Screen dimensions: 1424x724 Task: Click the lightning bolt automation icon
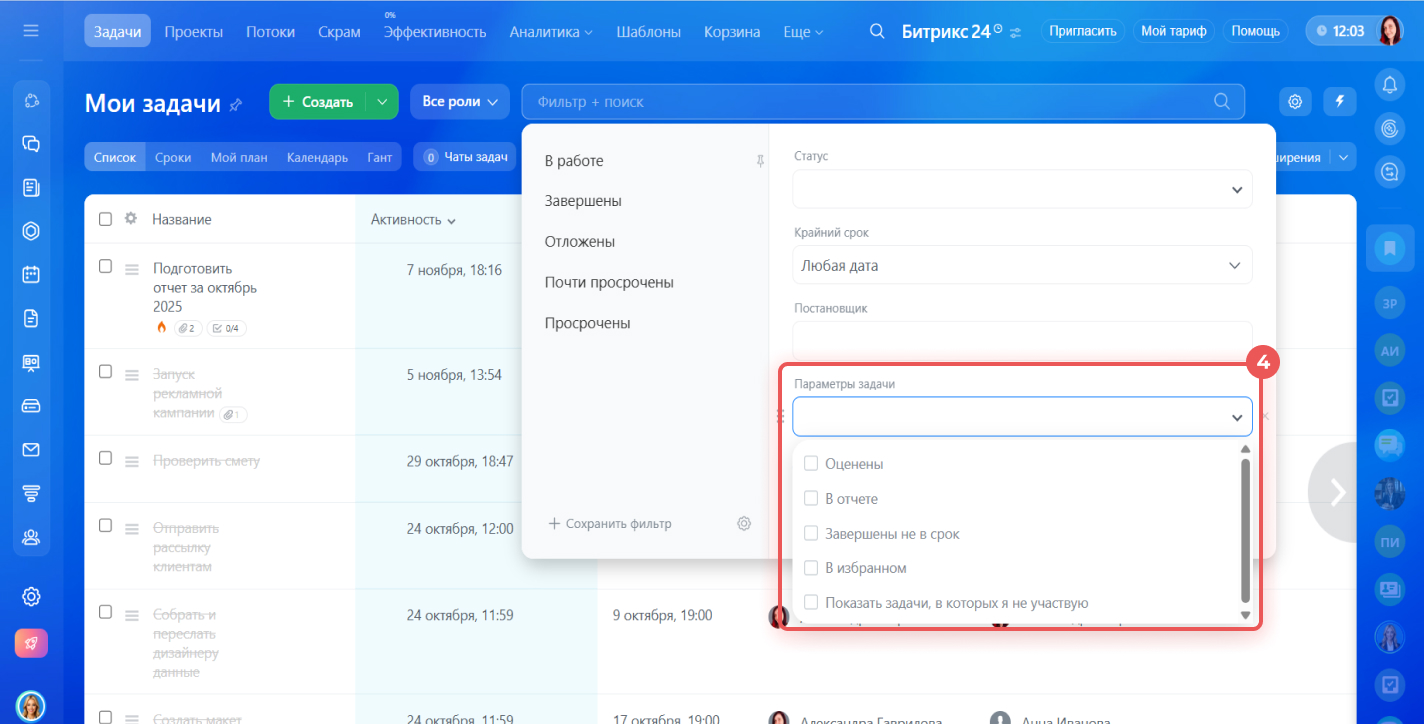click(x=1340, y=101)
